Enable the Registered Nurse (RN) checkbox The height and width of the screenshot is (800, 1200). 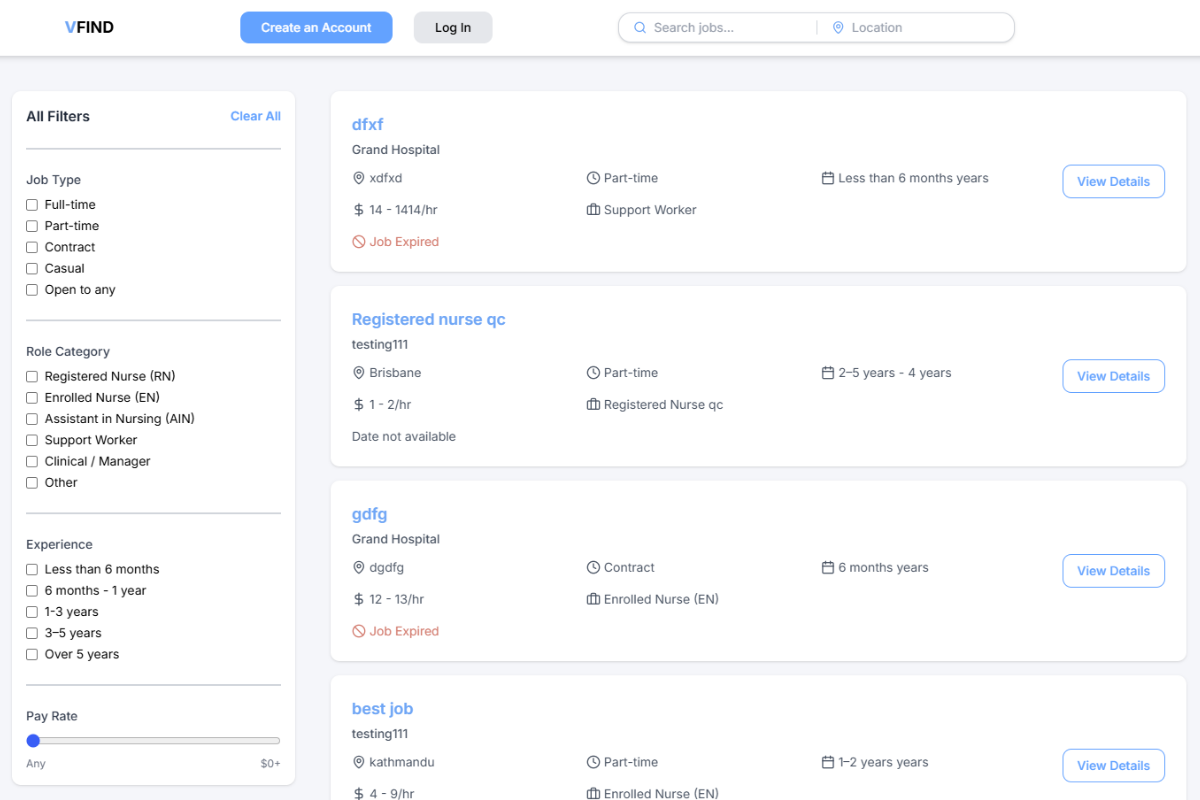pos(32,377)
